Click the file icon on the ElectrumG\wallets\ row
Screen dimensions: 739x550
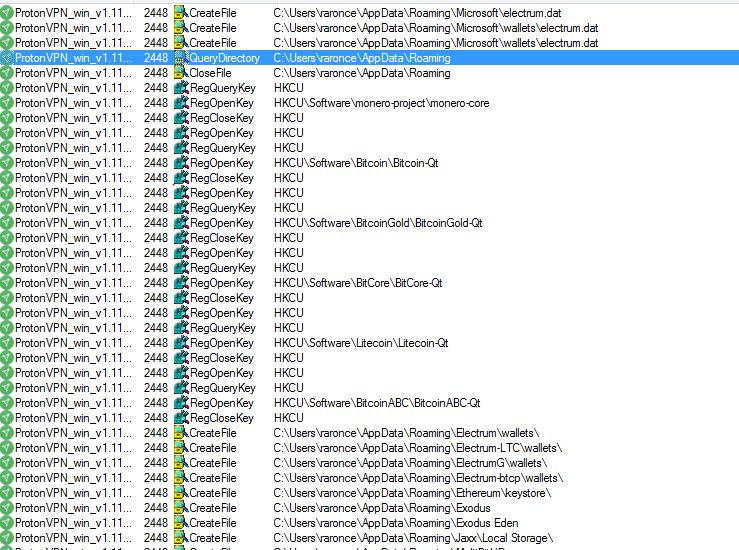(181, 463)
